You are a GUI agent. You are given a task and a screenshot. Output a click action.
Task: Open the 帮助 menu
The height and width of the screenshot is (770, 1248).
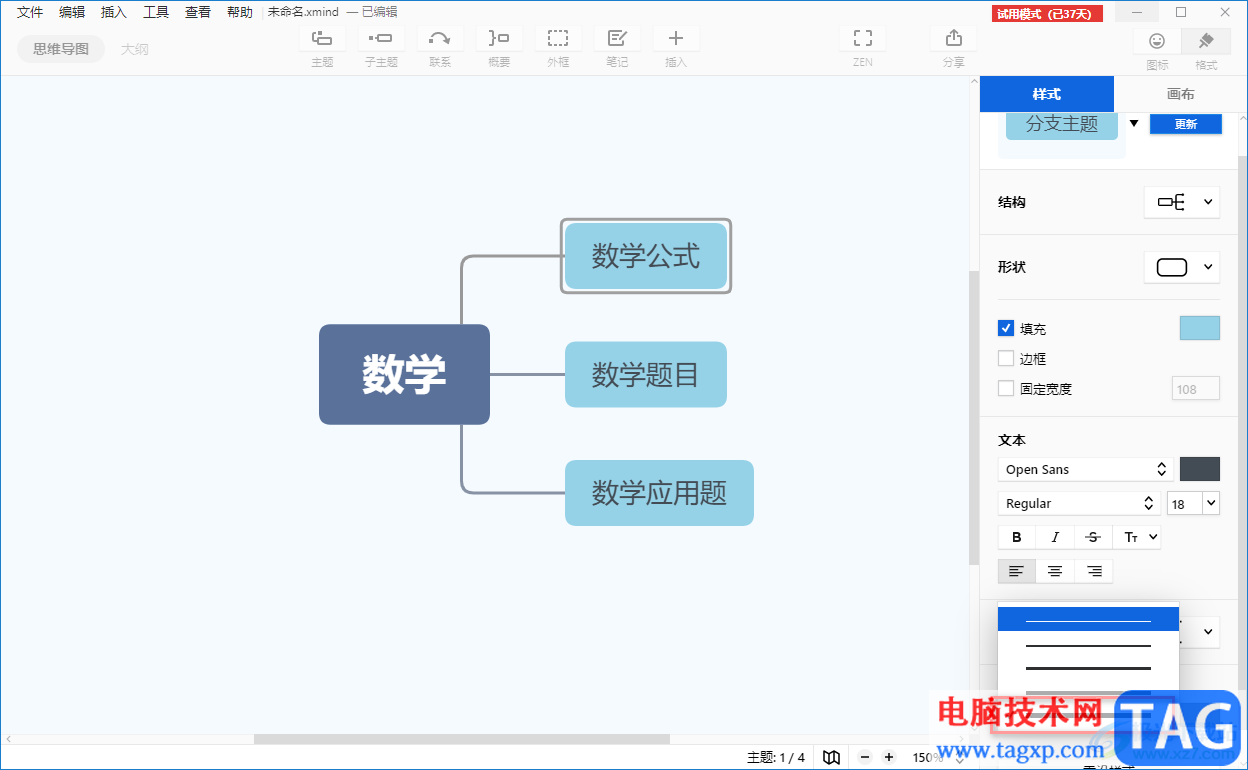[240, 12]
